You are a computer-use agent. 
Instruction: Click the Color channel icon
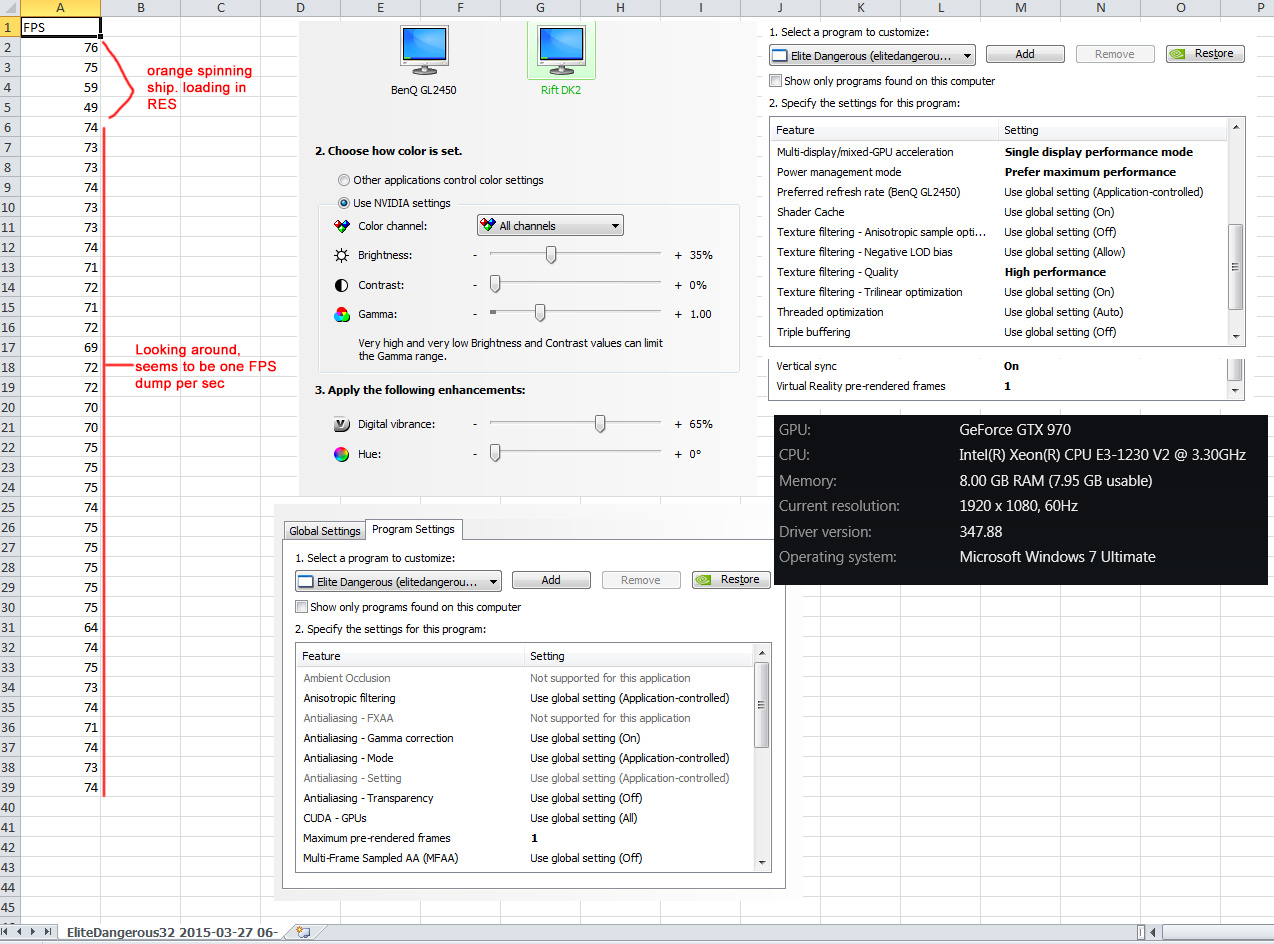pyautogui.click(x=342, y=226)
